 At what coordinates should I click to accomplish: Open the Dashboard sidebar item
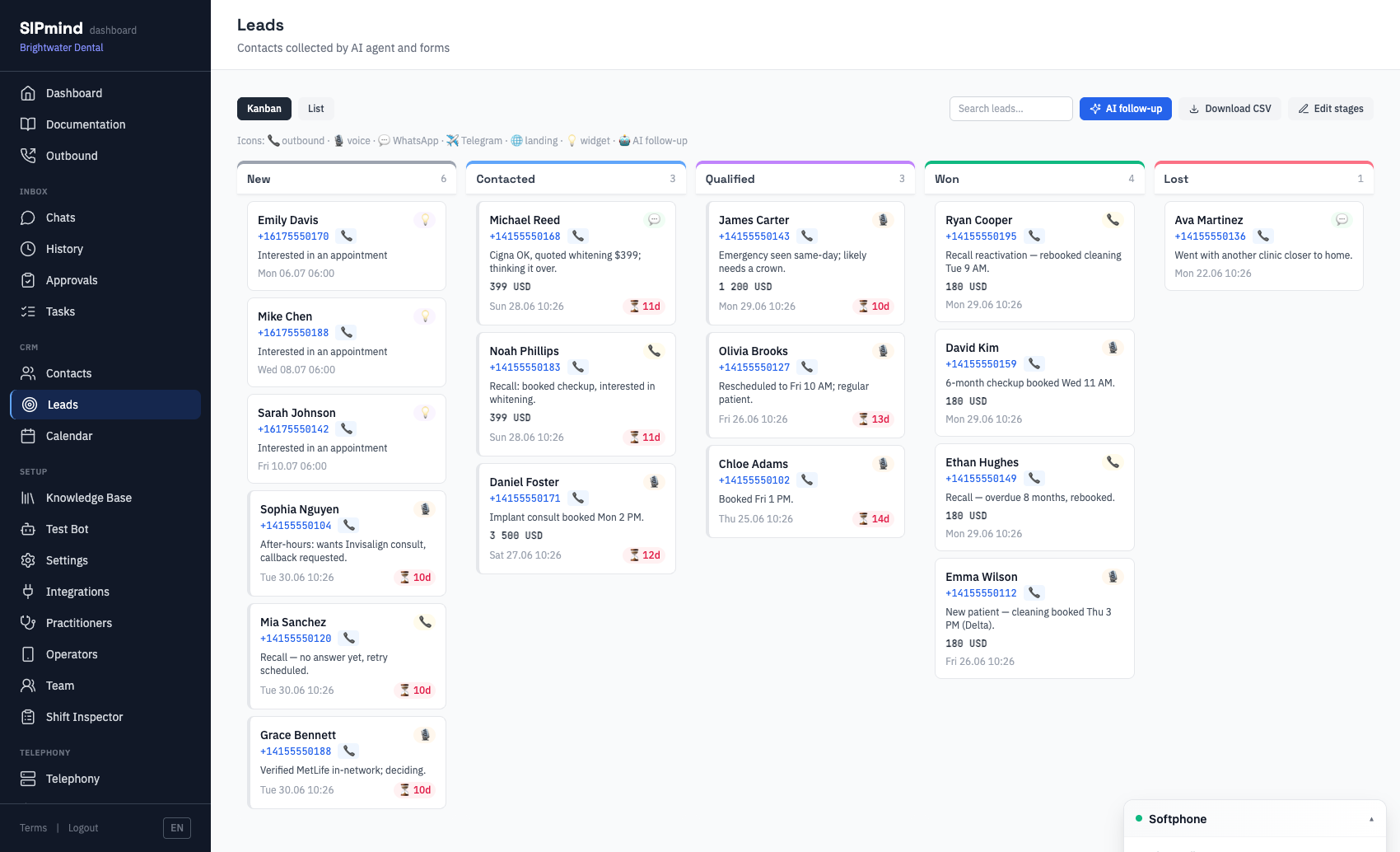click(105, 93)
